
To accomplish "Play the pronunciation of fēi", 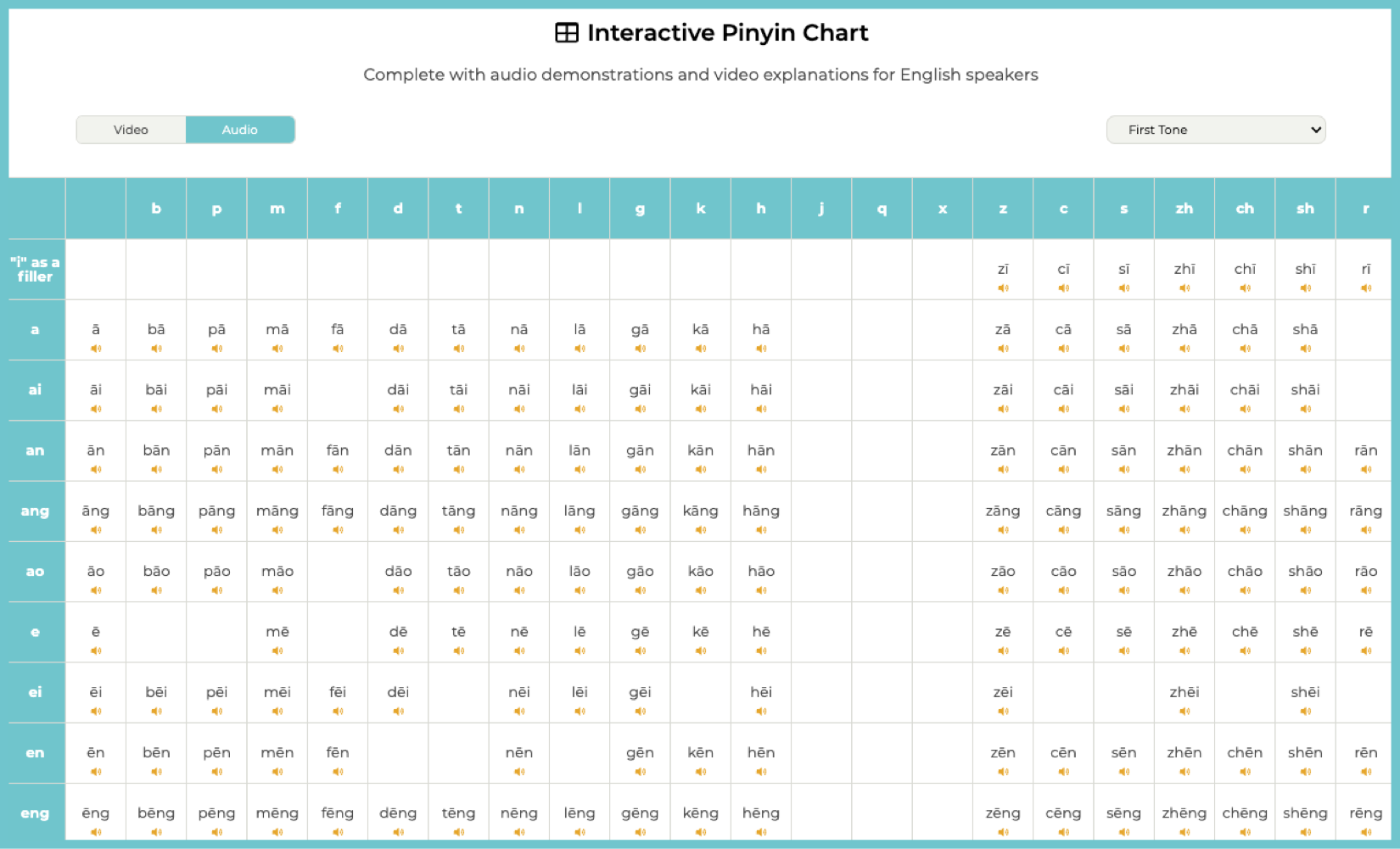I will coord(337,712).
